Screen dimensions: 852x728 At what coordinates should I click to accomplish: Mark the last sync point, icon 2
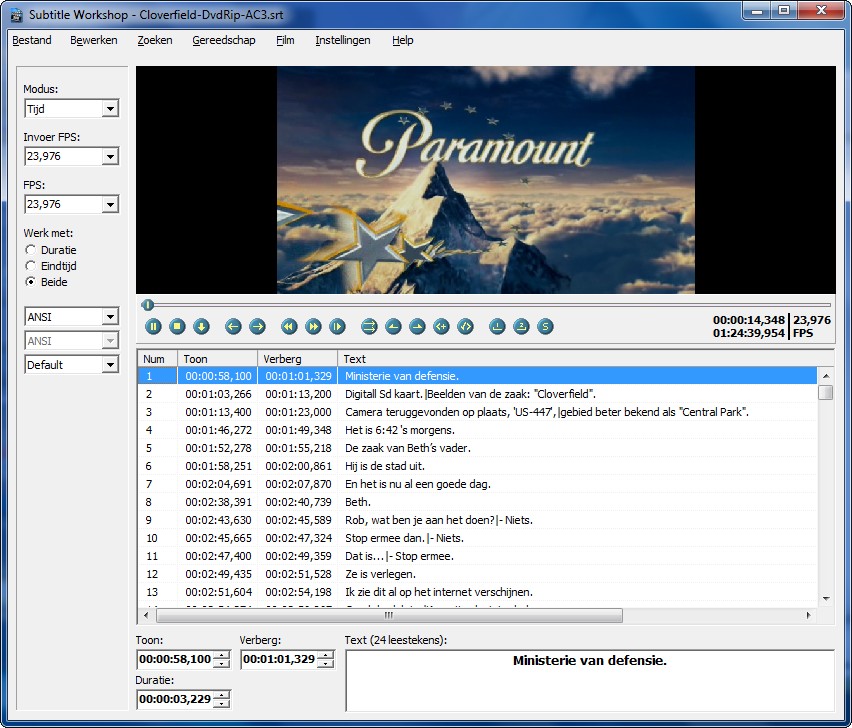[521, 327]
